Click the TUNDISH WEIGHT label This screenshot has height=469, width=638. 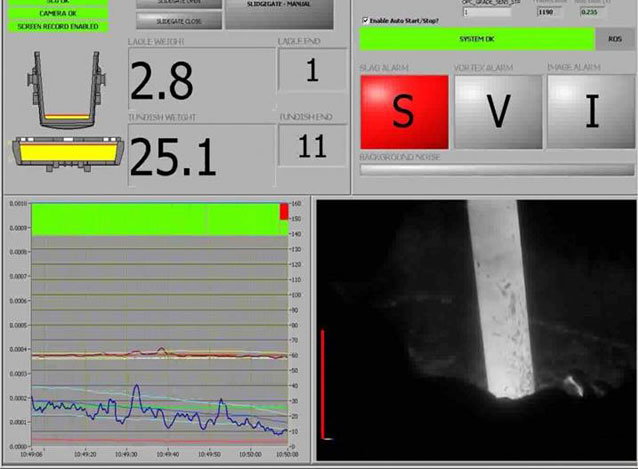click(x=162, y=118)
